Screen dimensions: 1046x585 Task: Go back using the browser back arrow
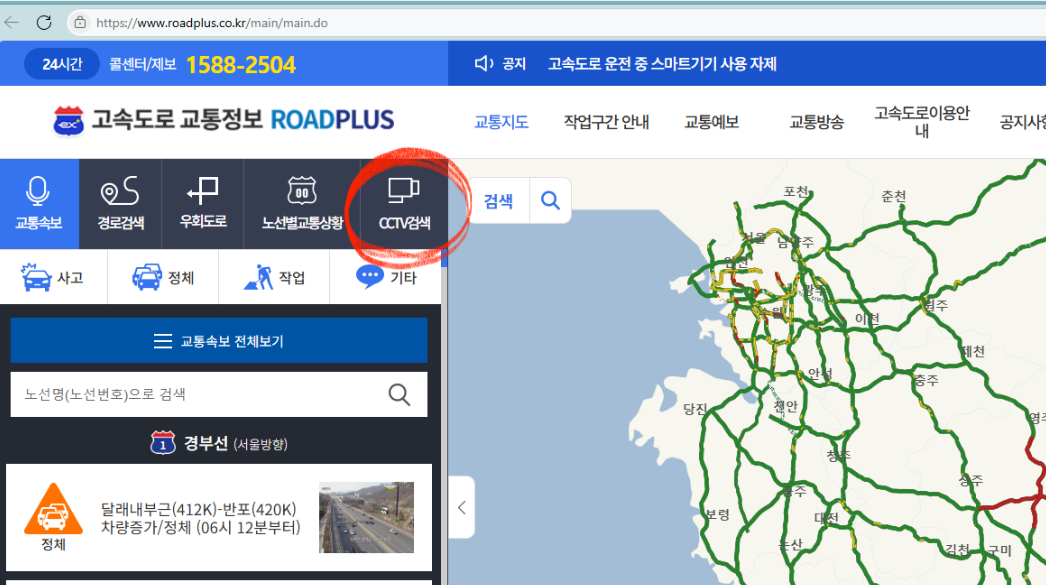pyautogui.click(x=12, y=23)
